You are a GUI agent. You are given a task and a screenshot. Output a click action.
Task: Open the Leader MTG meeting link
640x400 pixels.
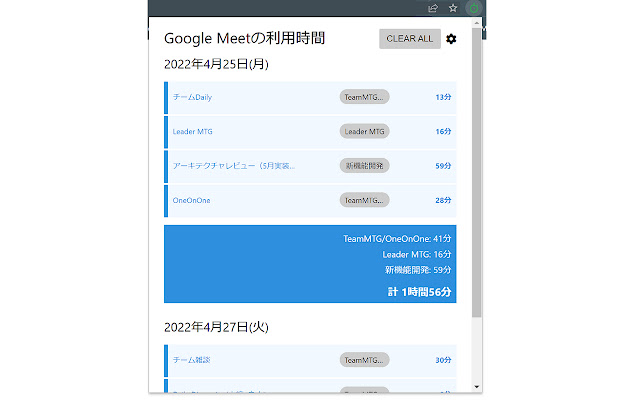click(192, 131)
